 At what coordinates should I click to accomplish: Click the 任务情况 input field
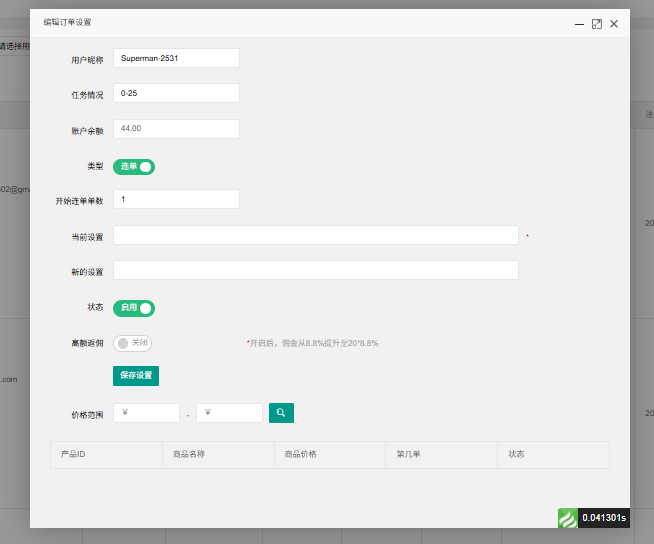click(176, 93)
